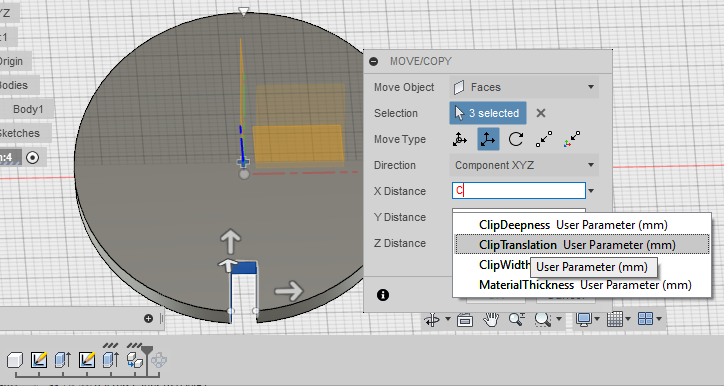Select the greyed-out pending feature in the timeline
The image size is (724, 386).
tap(159, 360)
